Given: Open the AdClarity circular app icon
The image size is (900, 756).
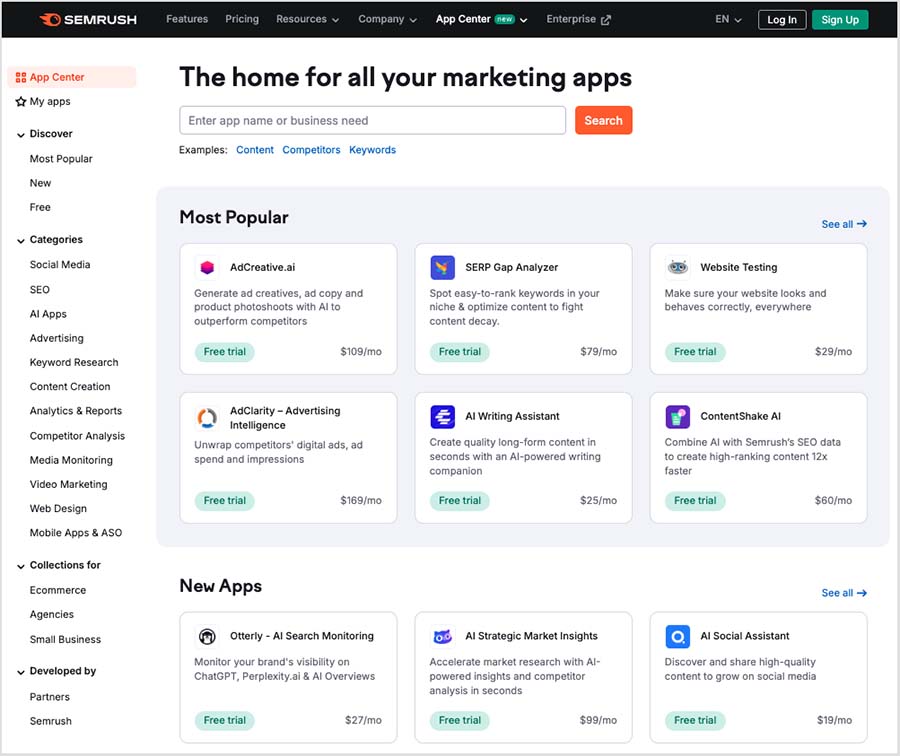Looking at the screenshot, I should coord(207,418).
